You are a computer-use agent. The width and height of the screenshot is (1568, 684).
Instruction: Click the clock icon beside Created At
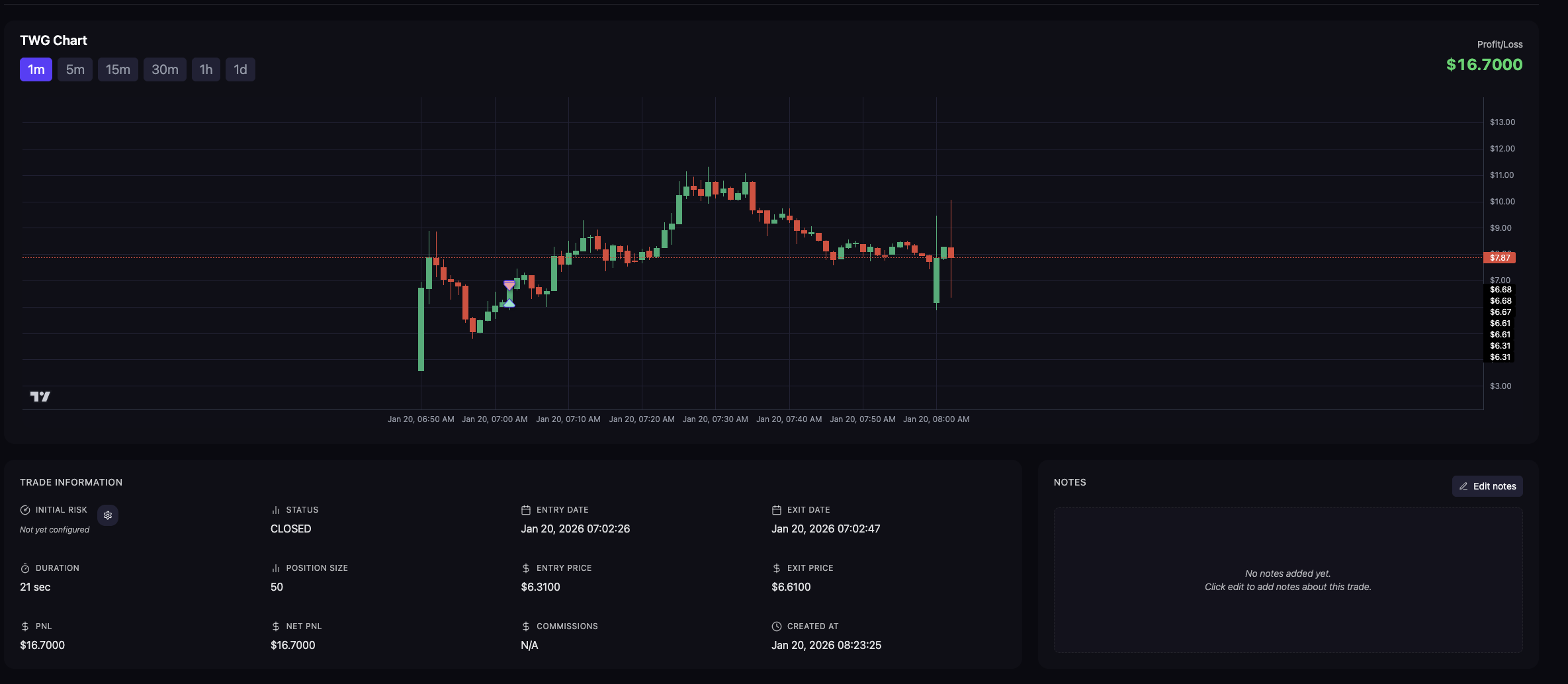pyautogui.click(x=777, y=626)
